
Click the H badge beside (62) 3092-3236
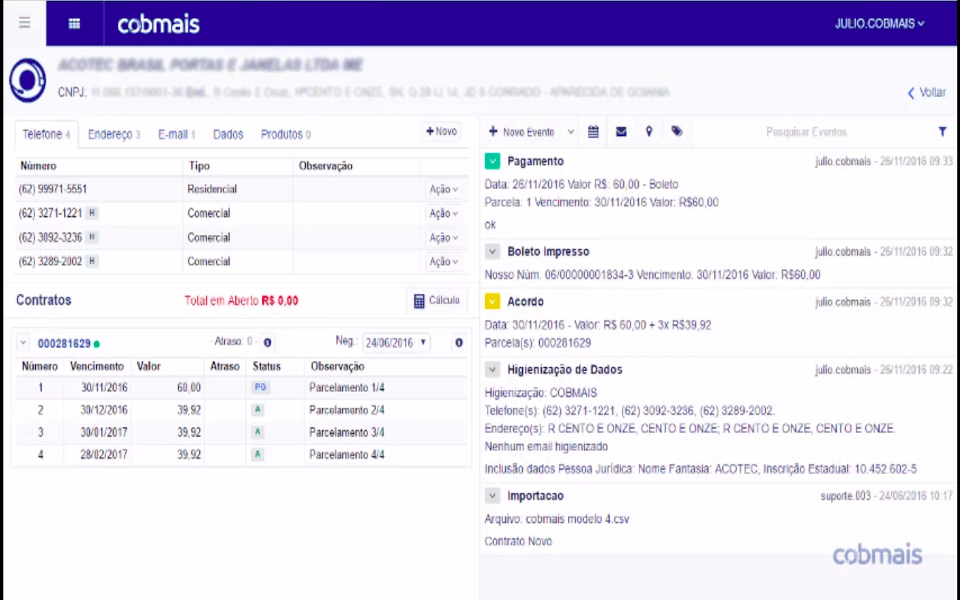(92, 237)
